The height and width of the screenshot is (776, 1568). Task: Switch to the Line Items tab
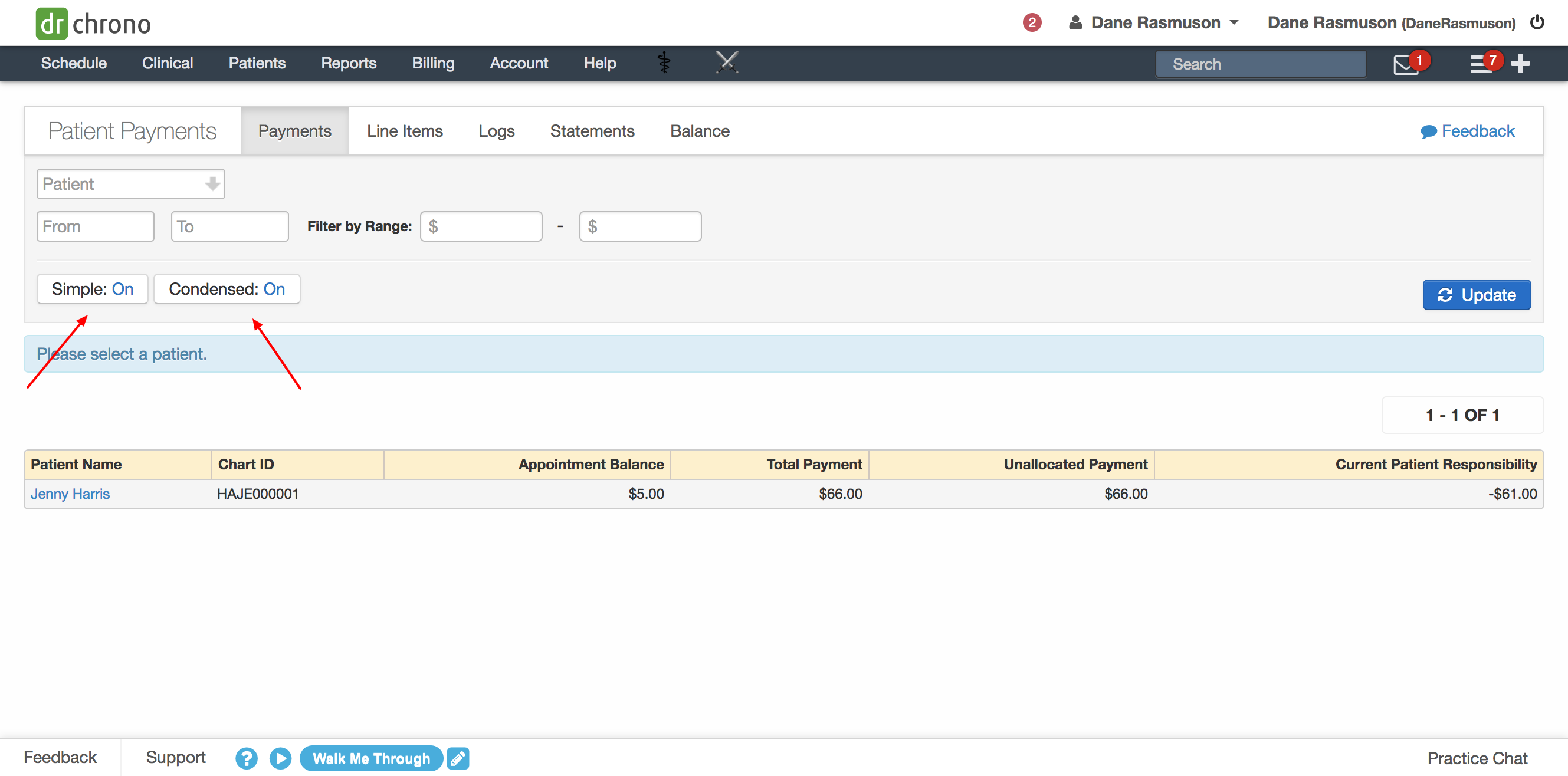405,131
